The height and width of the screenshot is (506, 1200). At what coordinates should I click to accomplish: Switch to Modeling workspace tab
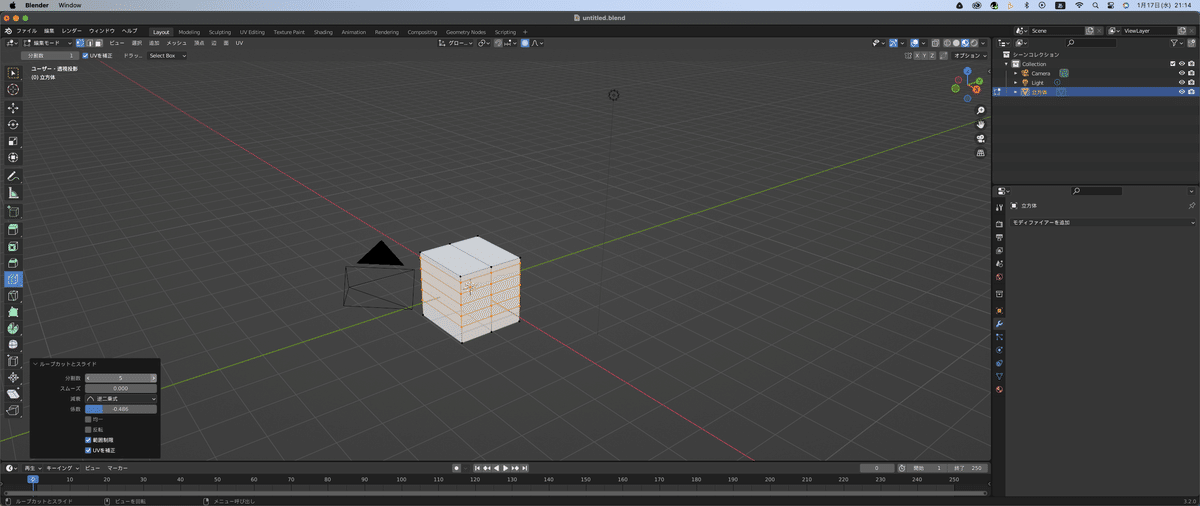[189, 32]
